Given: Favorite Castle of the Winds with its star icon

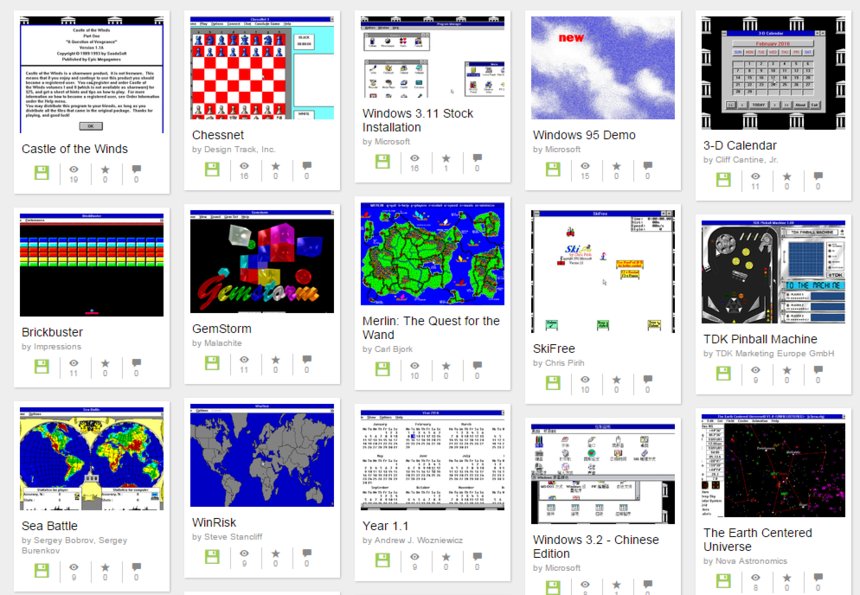Looking at the screenshot, I should [x=105, y=169].
